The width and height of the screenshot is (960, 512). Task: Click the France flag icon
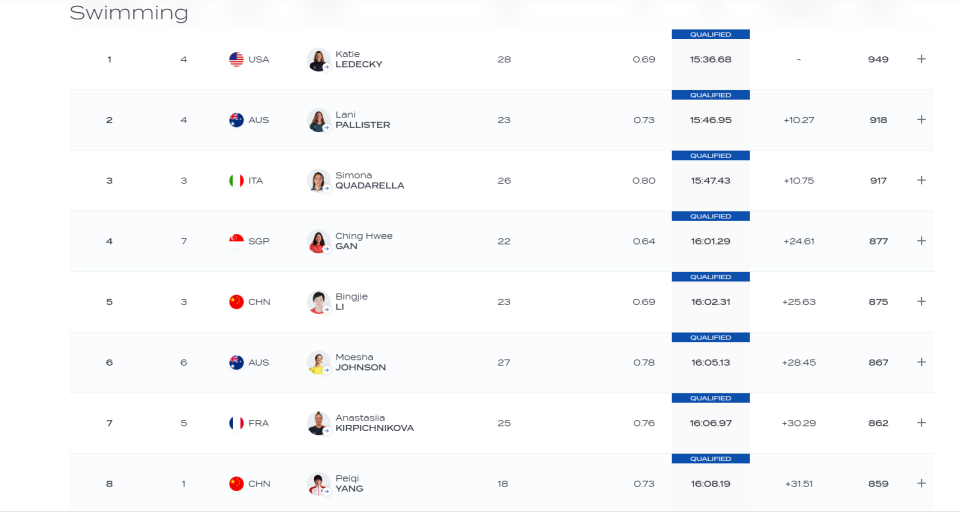click(236, 423)
